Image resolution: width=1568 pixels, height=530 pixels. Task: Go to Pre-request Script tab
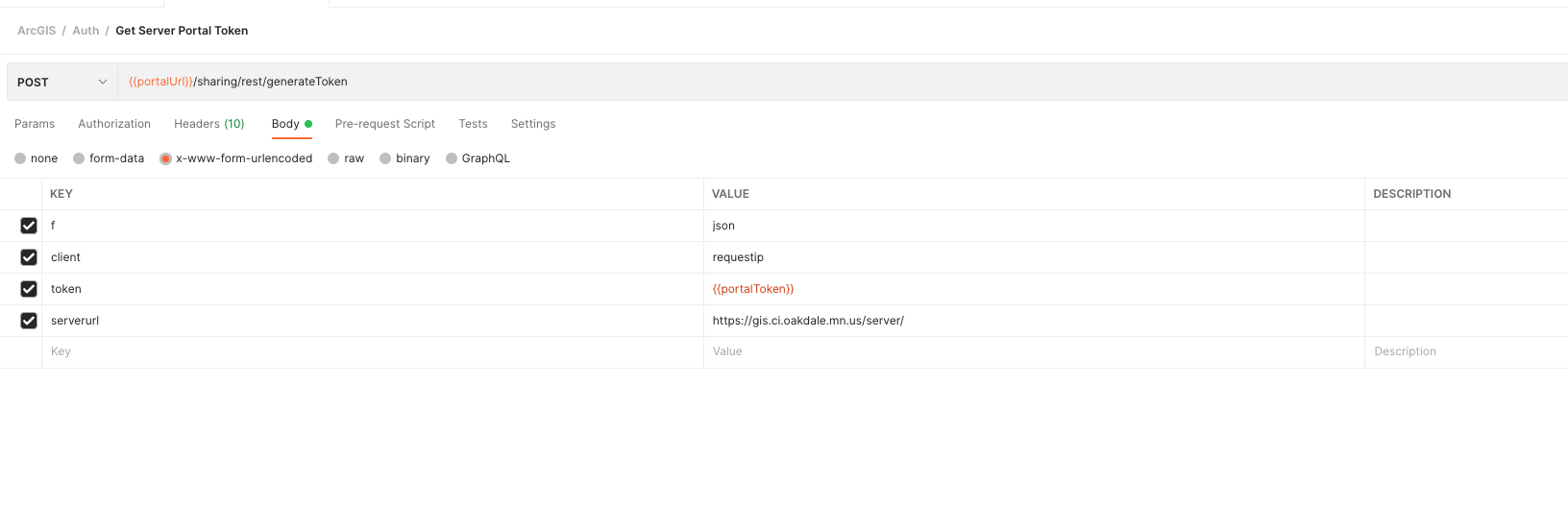click(x=384, y=124)
